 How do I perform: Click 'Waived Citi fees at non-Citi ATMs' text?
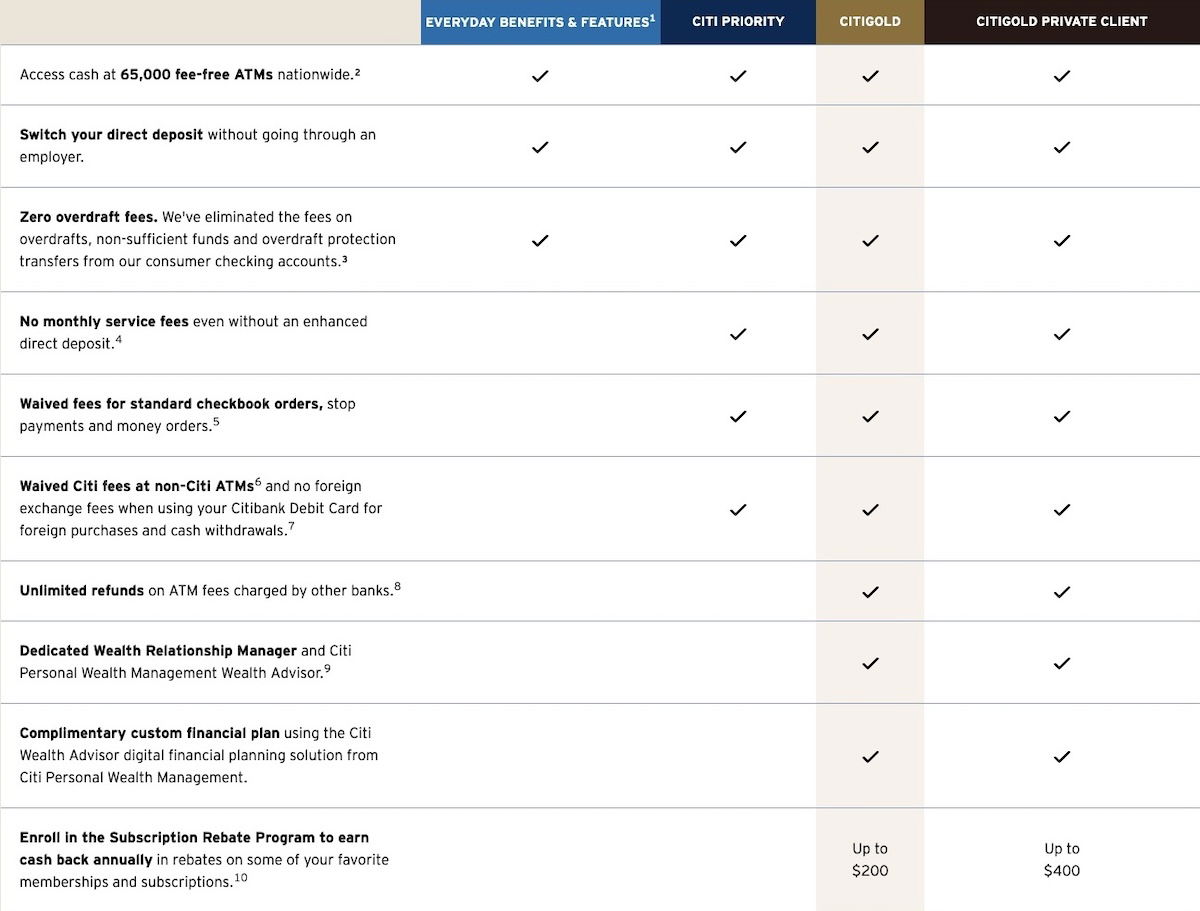[x=137, y=486]
